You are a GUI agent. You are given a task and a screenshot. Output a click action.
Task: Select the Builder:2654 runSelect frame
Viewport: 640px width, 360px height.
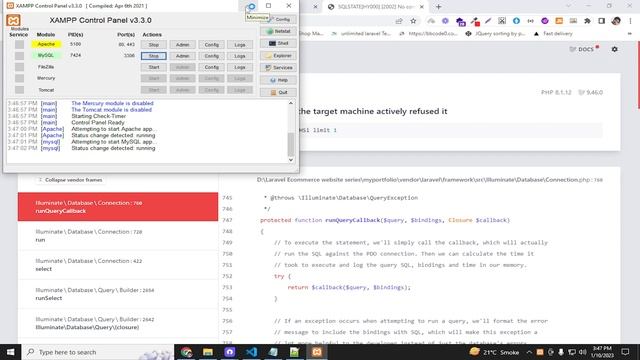118,294
